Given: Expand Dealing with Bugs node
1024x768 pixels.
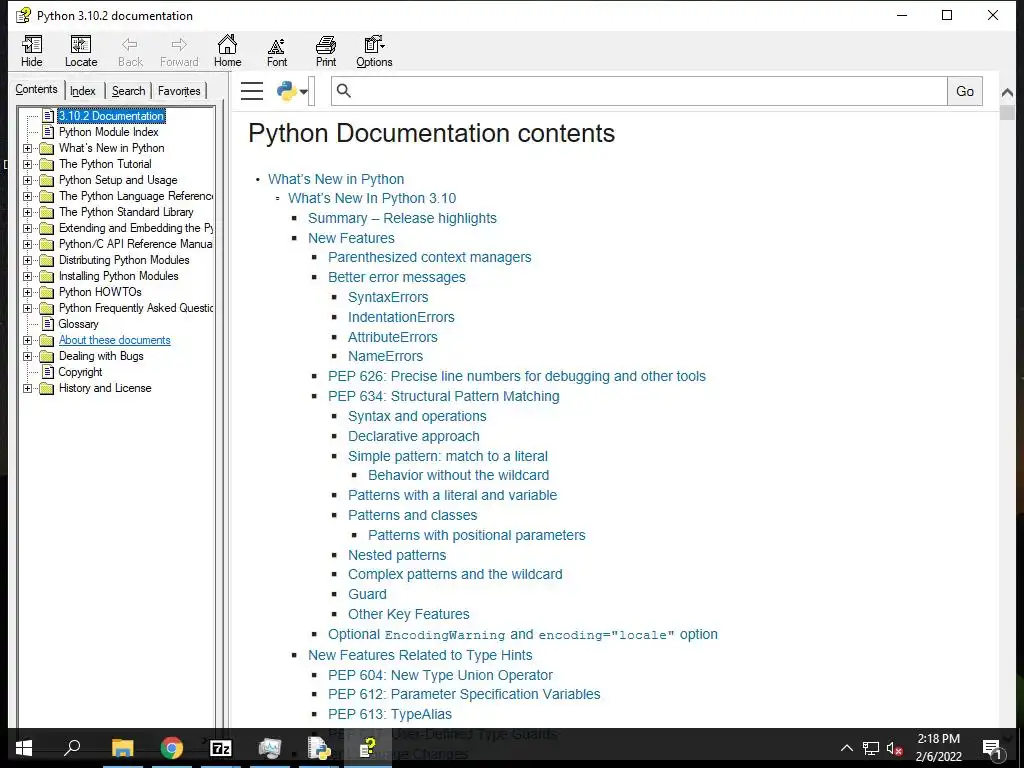Looking at the screenshot, I should (27, 356).
